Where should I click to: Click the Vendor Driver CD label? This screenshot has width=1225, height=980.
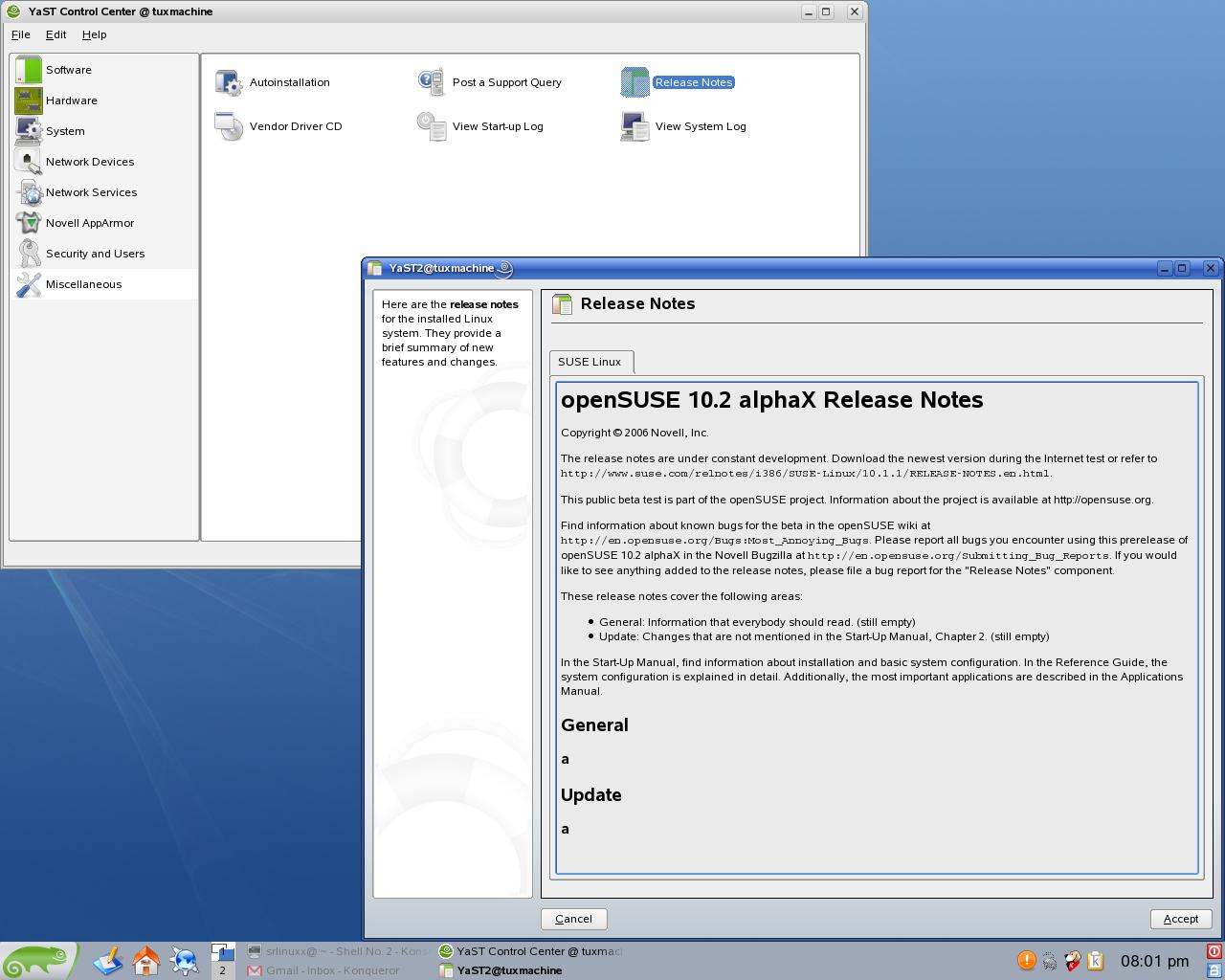(x=296, y=126)
